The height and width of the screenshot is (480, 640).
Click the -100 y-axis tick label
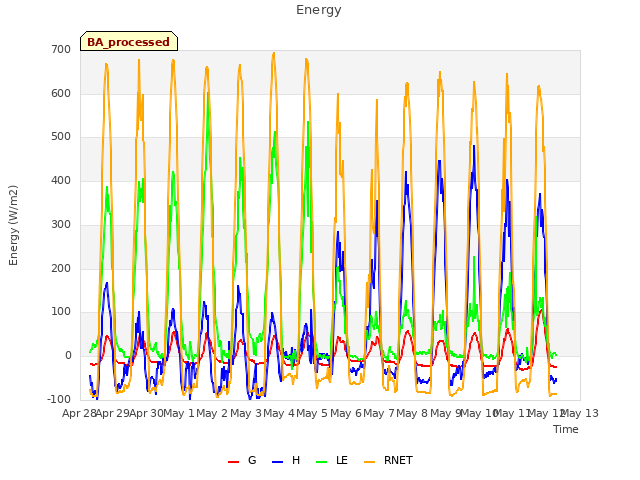[59, 399]
